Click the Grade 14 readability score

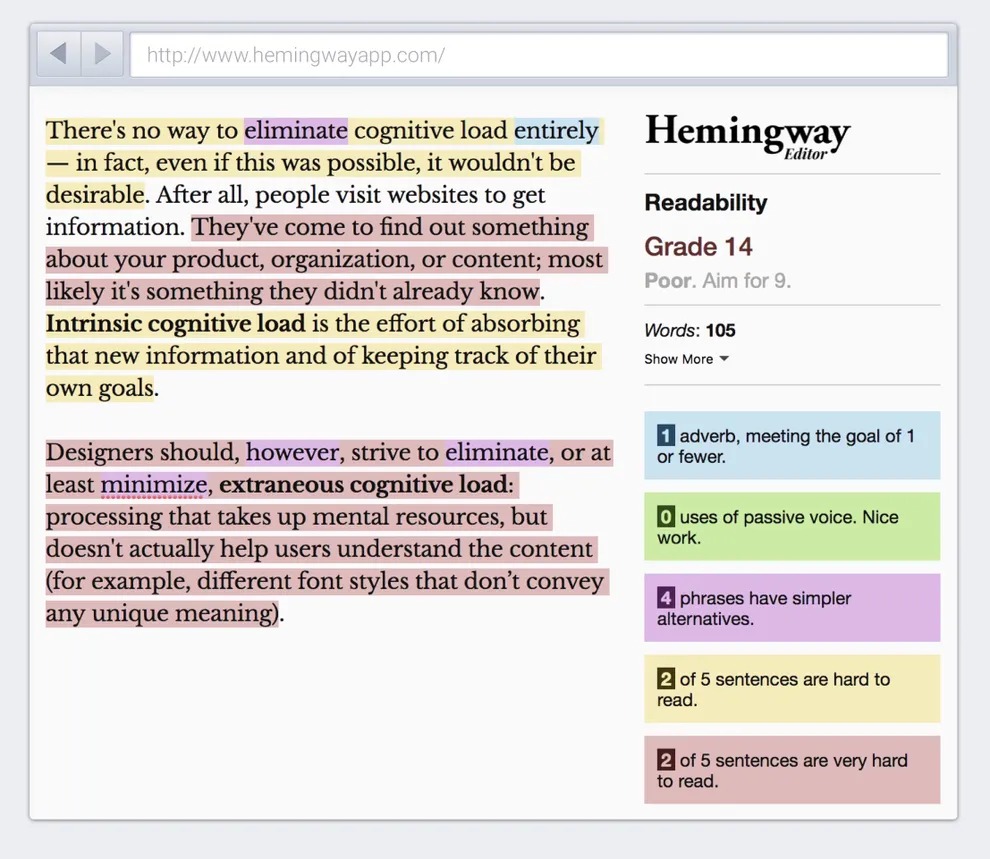pyautogui.click(x=698, y=247)
